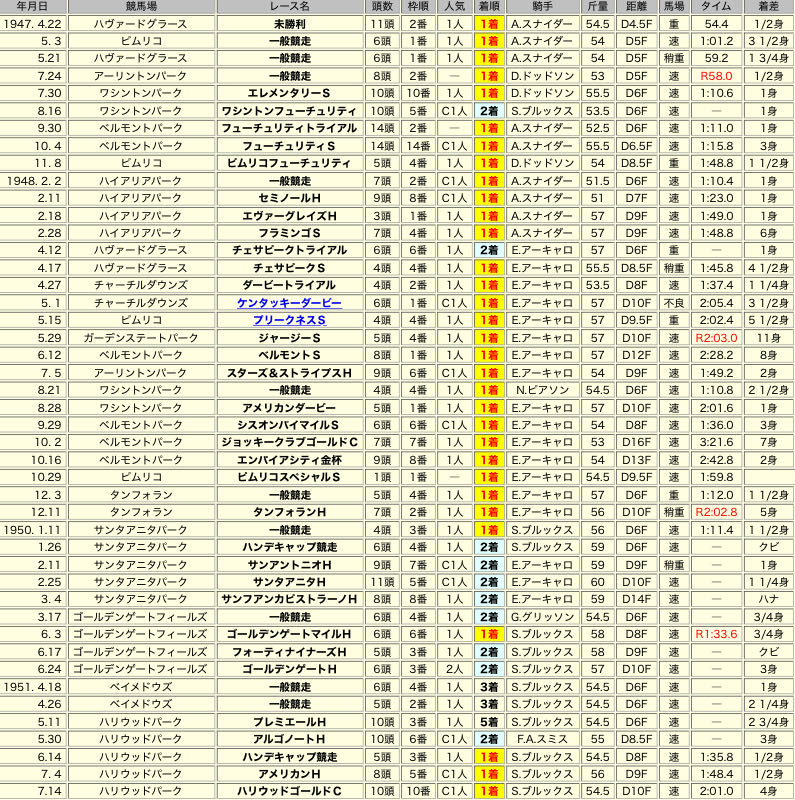Screen dimensions: 795x800
Task: Click the red record time R1:33.6
Action: 716,634
